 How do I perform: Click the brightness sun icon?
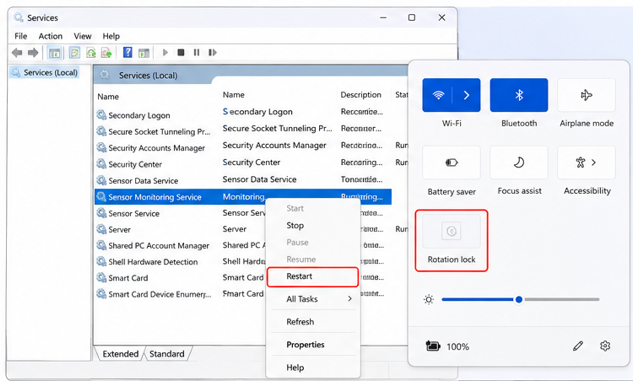[x=429, y=299]
